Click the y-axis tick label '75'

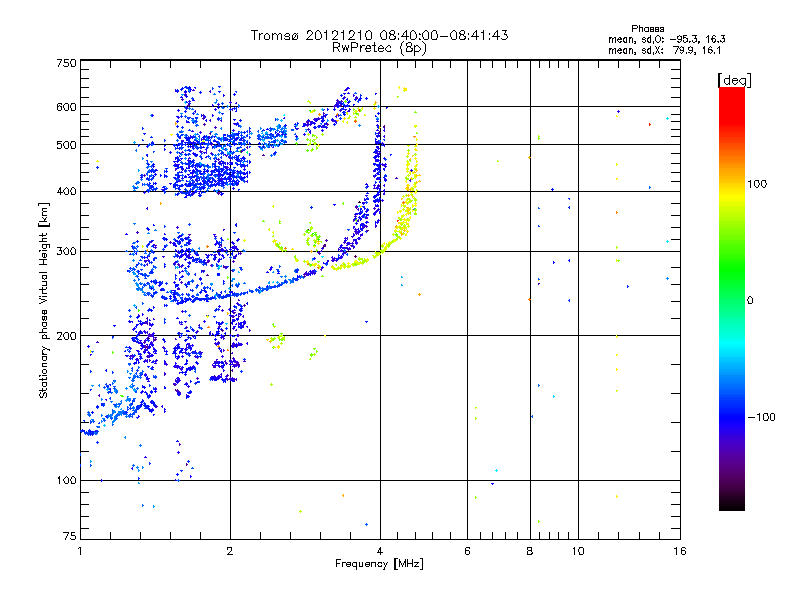(x=70, y=536)
